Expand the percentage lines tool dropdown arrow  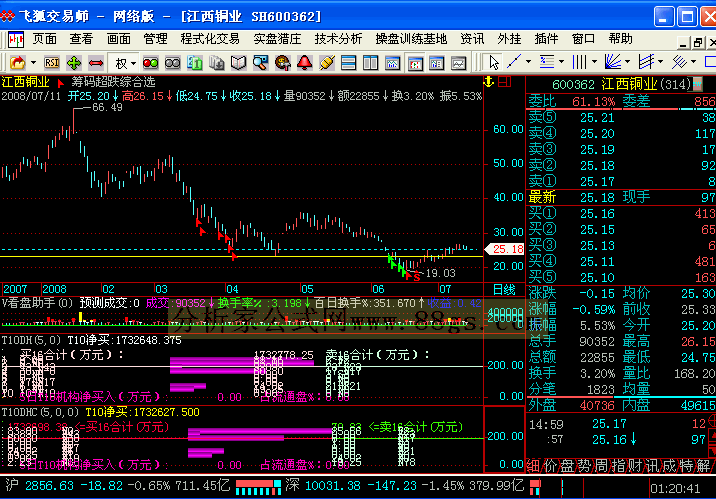click(562, 61)
